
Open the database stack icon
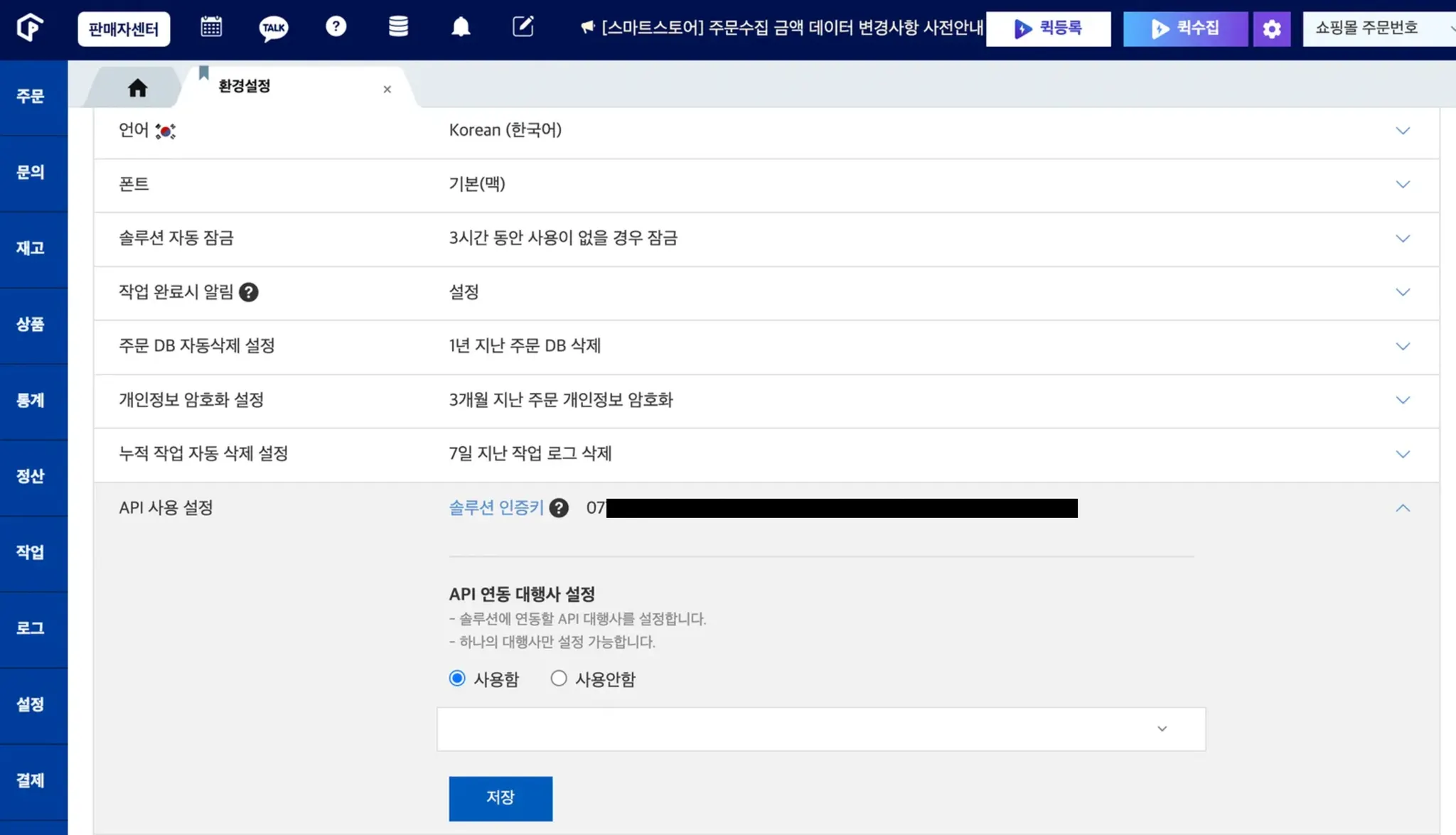(398, 27)
